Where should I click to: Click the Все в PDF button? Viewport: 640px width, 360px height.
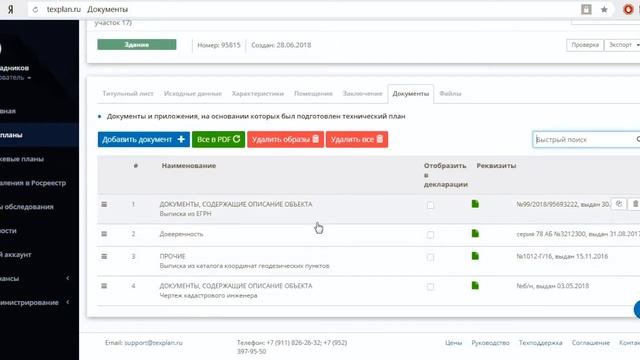tap(218, 139)
